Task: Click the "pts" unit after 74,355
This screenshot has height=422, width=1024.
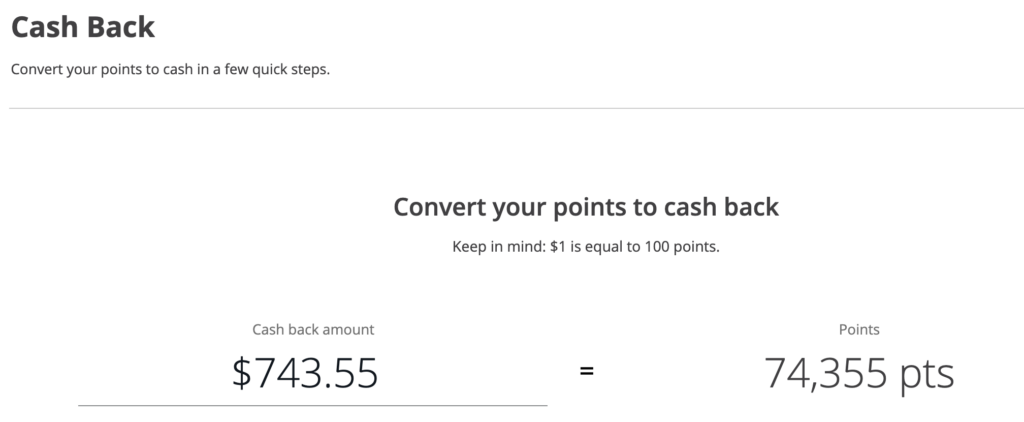Action: [x=924, y=373]
